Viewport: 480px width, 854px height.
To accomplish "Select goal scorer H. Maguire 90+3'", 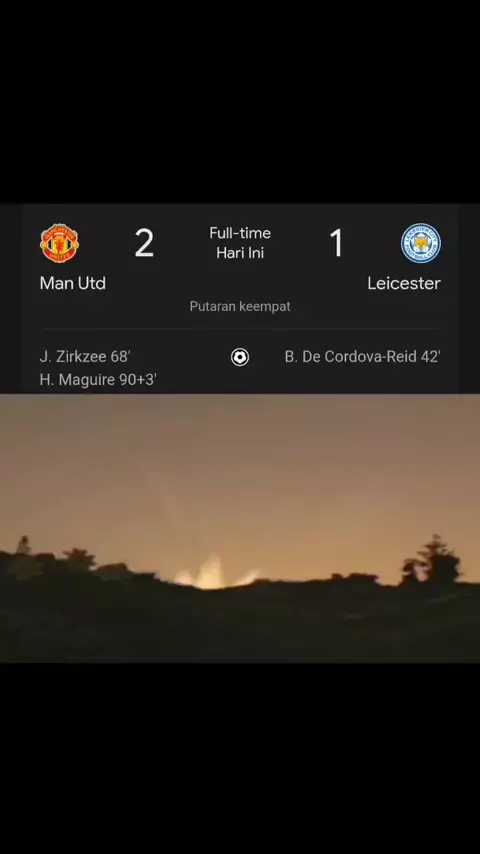I will click(98, 380).
